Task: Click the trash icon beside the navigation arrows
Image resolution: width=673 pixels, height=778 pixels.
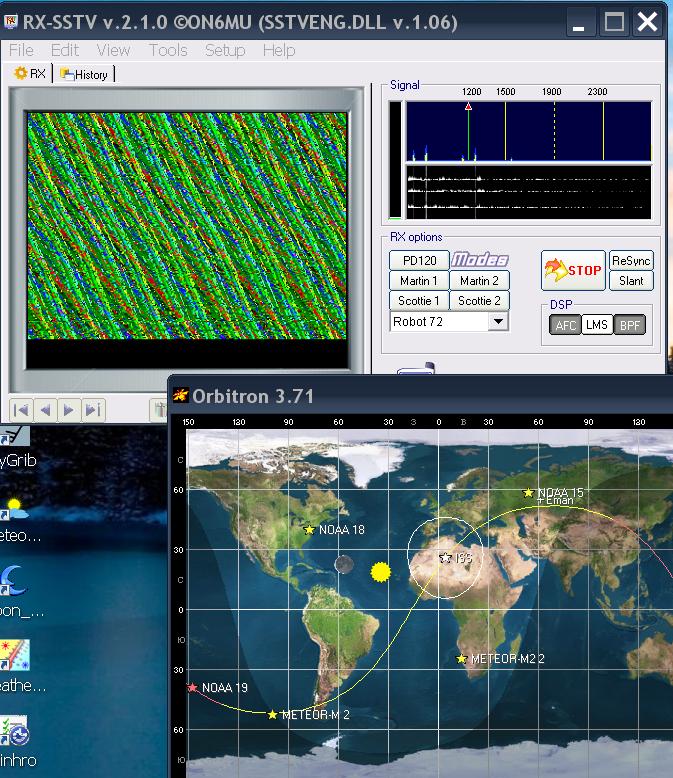Action: (158, 410)
